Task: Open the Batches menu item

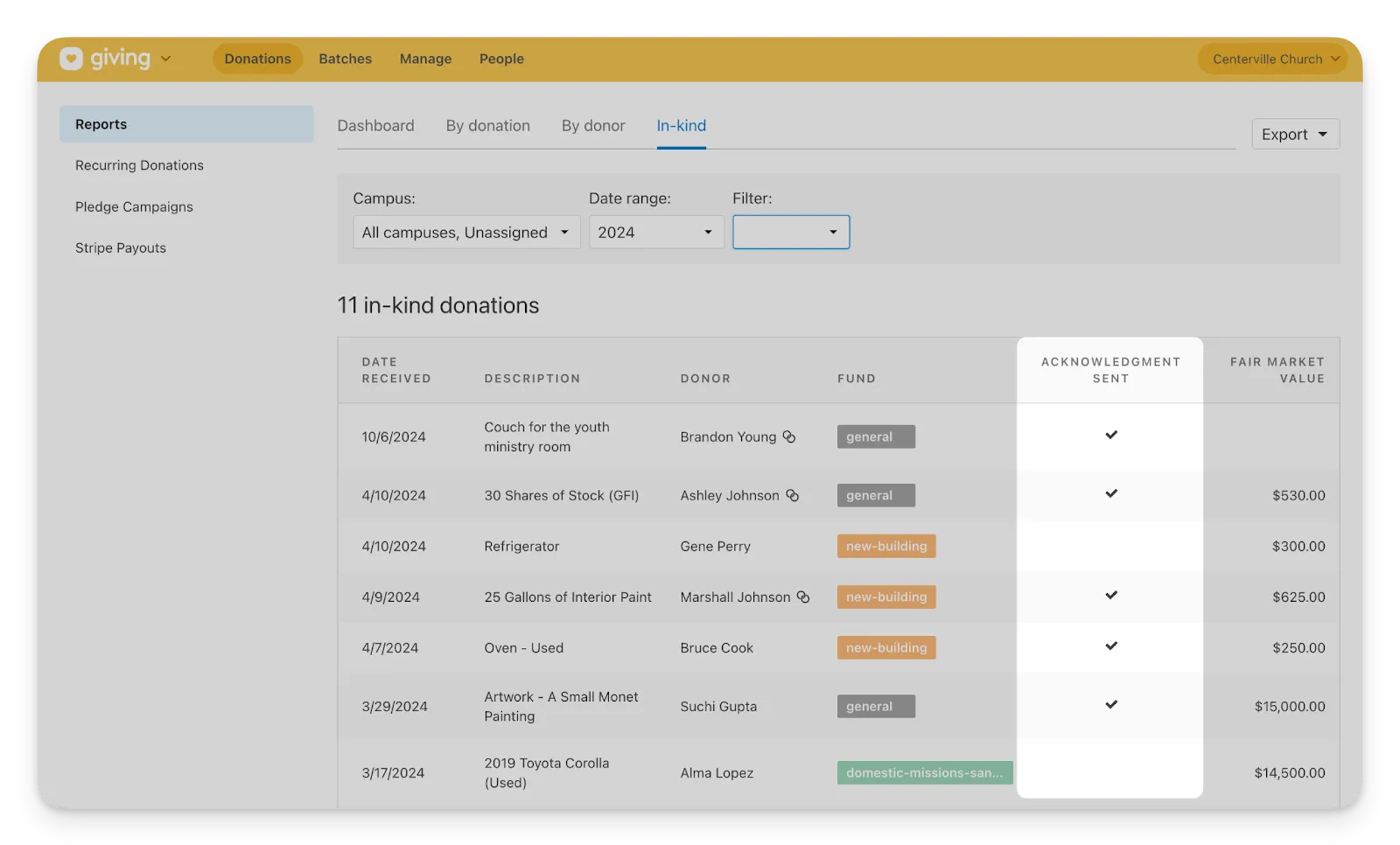Action: click(345, 59)
